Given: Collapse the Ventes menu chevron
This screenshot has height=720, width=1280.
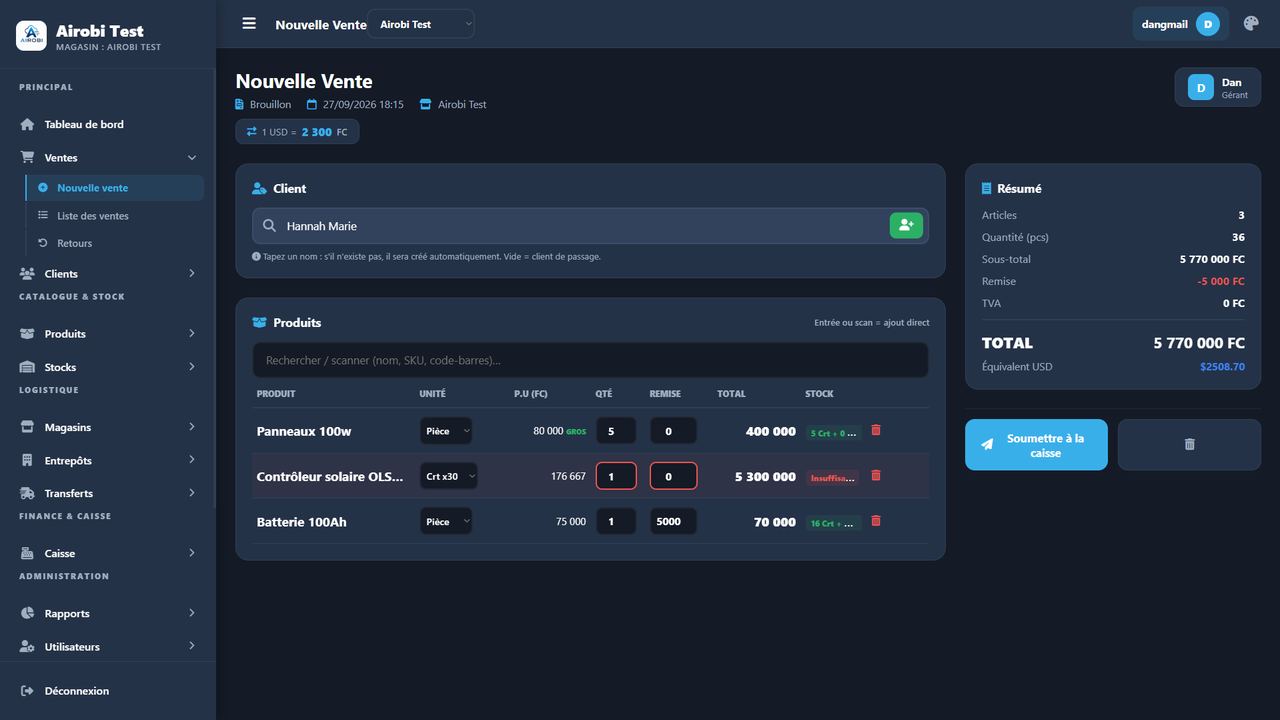Looking at the screenshot, I should click(192, 157).
